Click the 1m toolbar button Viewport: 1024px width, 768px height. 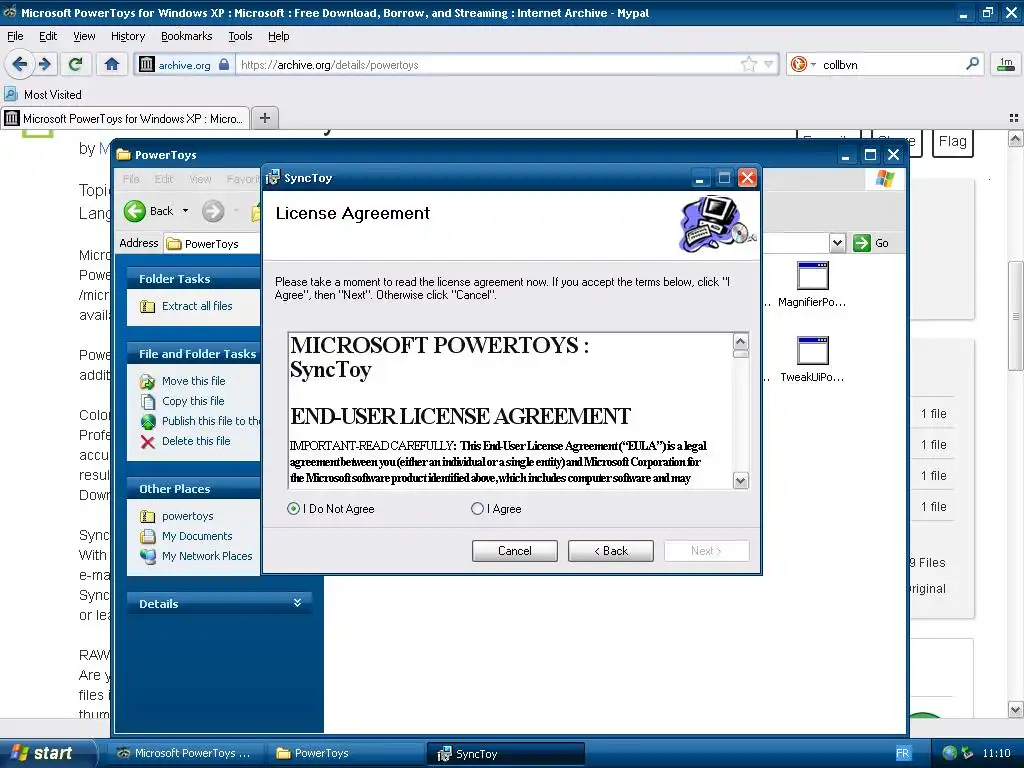coord(1006,64)
